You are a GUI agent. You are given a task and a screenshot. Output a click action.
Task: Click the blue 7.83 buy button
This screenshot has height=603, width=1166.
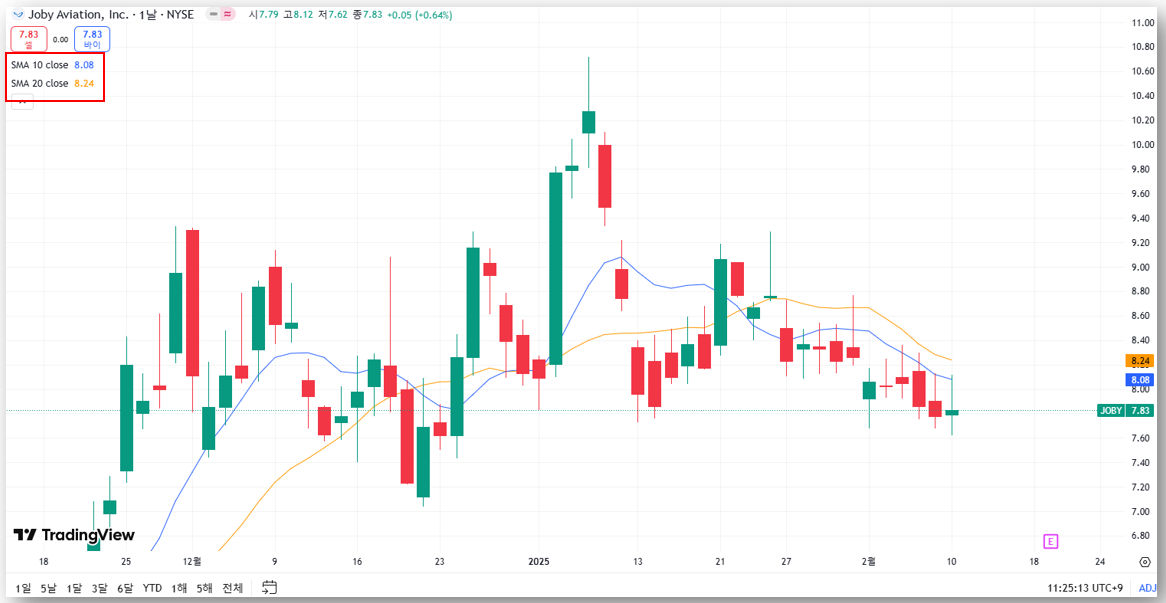(92, 39)
